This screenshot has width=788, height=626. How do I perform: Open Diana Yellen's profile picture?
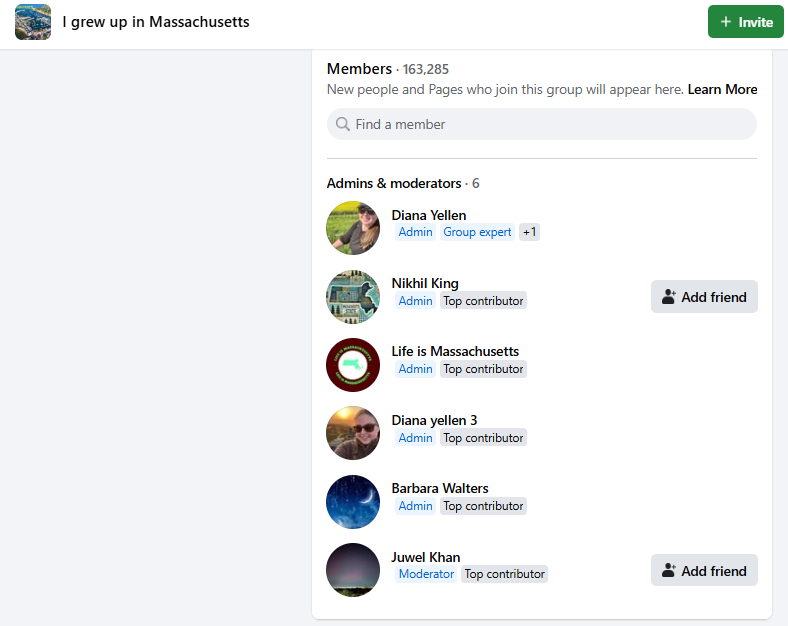[353, 228]
